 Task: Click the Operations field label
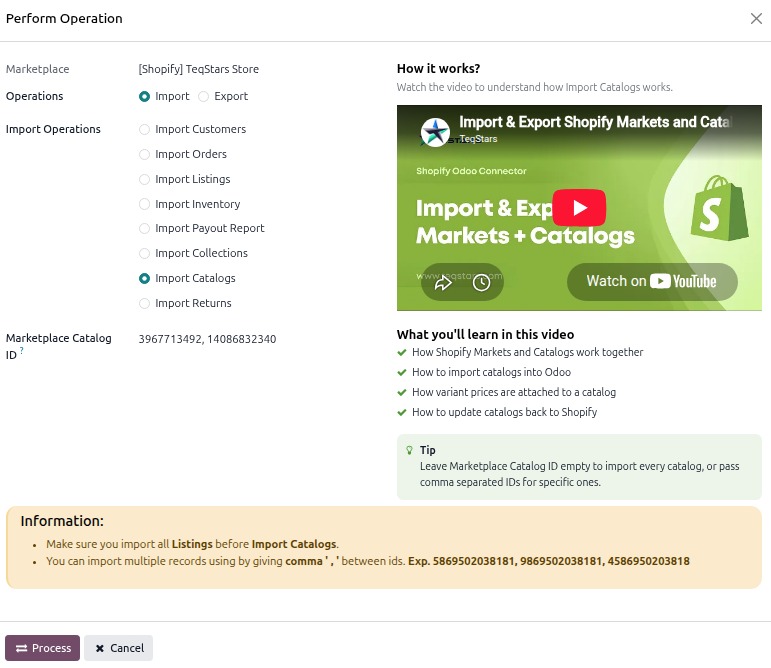tap(34, 96)
